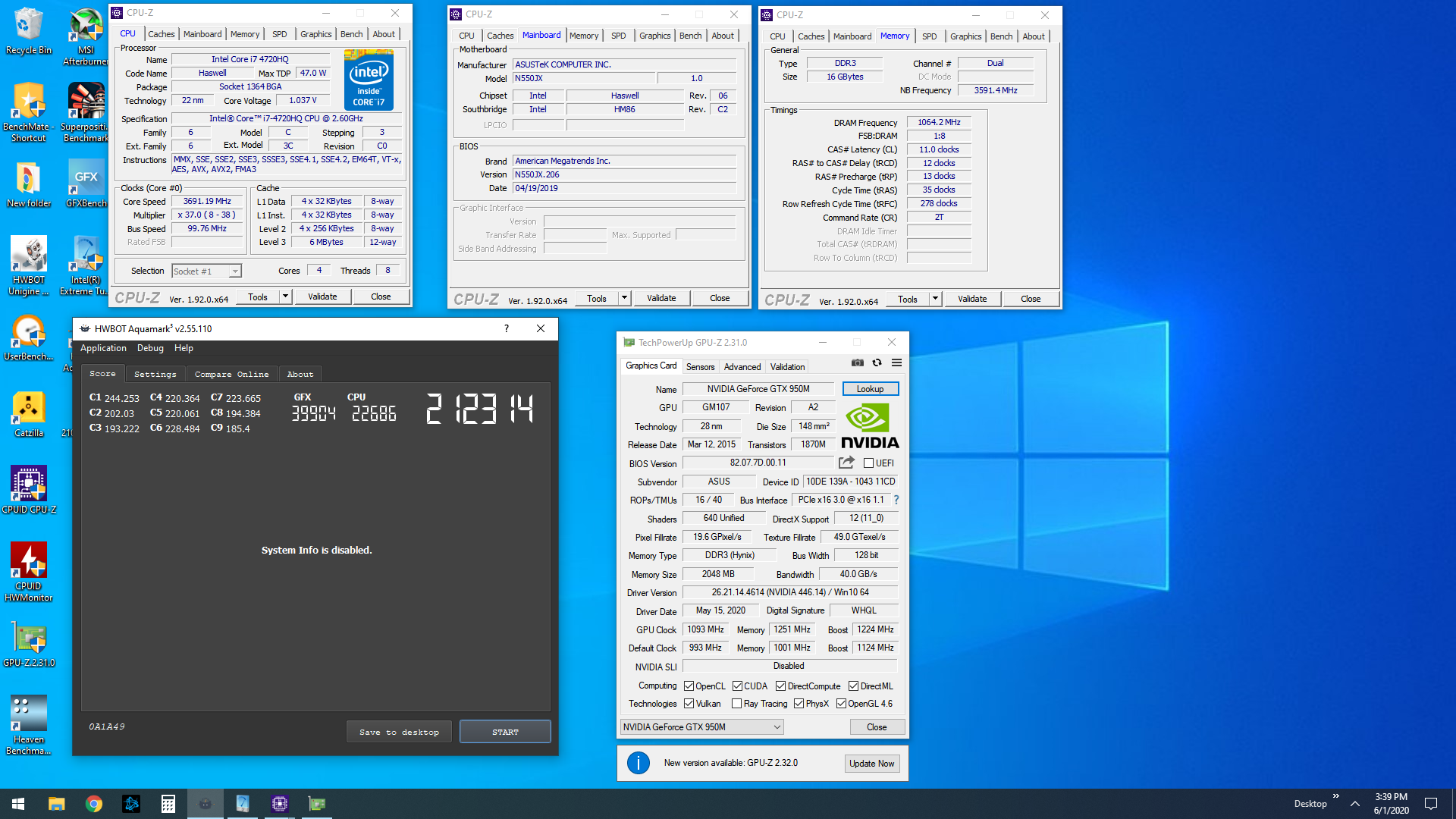
Task: Toggle the UEFI checkbox in GPU-Z
Action: (x=868, y=463)
